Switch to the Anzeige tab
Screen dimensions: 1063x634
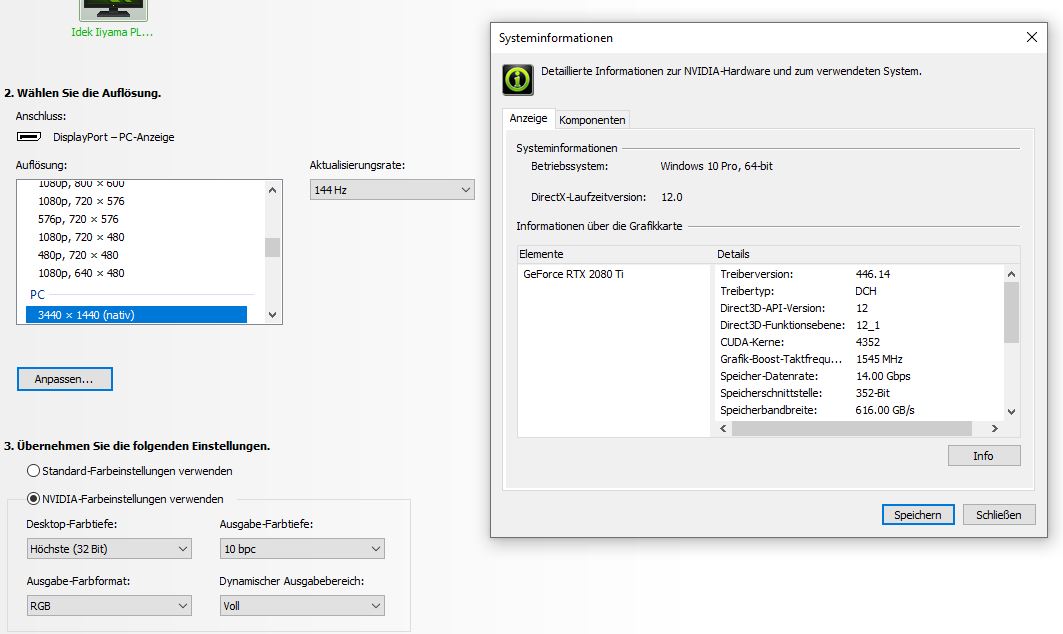(528, 118)
